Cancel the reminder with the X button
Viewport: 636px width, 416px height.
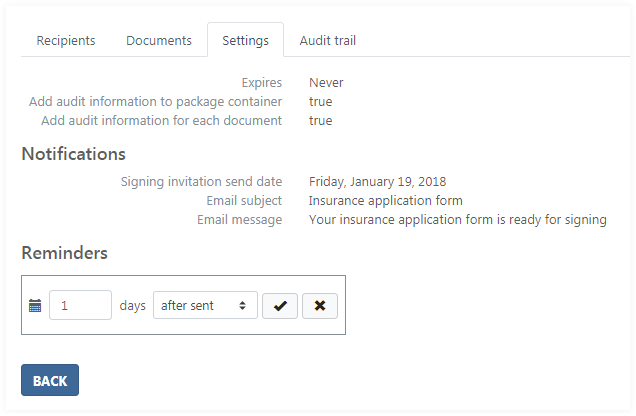pos(320,306)
